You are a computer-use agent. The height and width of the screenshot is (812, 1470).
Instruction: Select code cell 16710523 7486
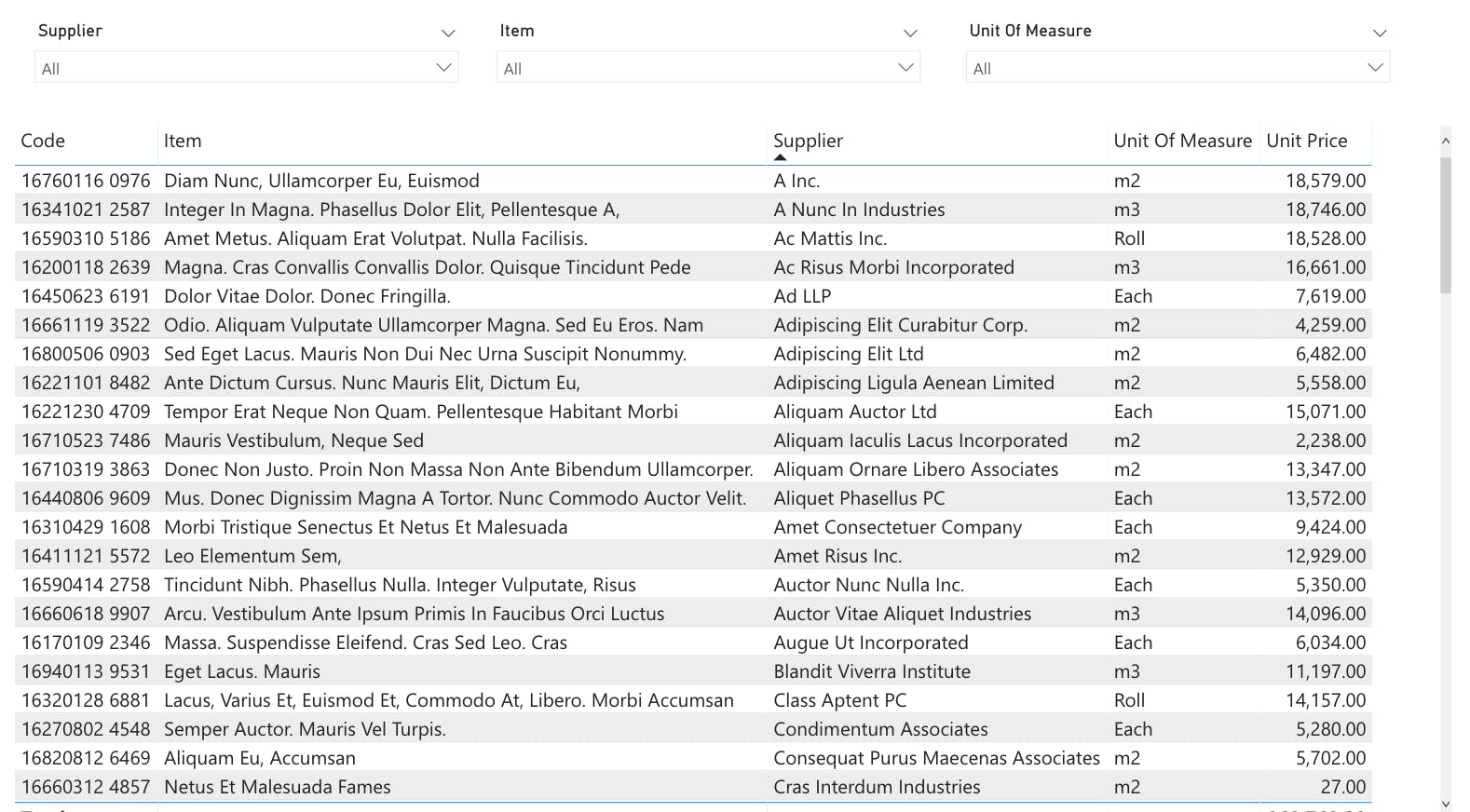tap(86, 440)
